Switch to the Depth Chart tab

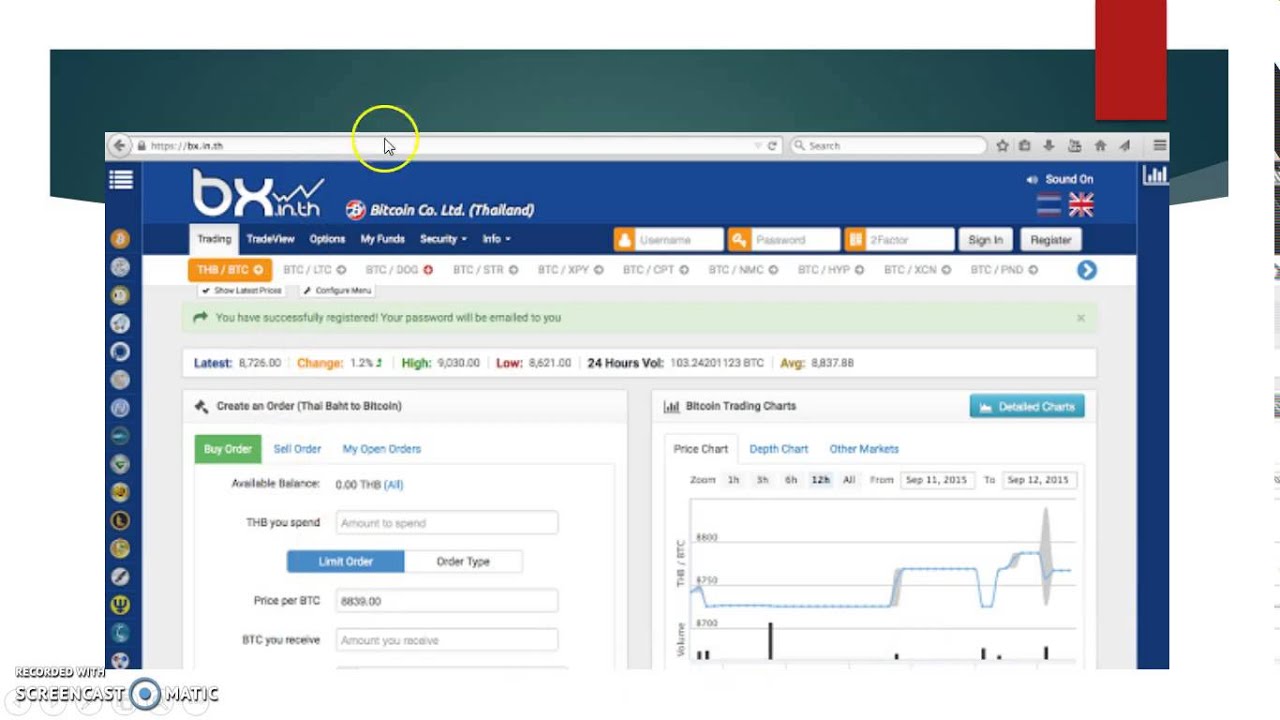coord(779,449)
